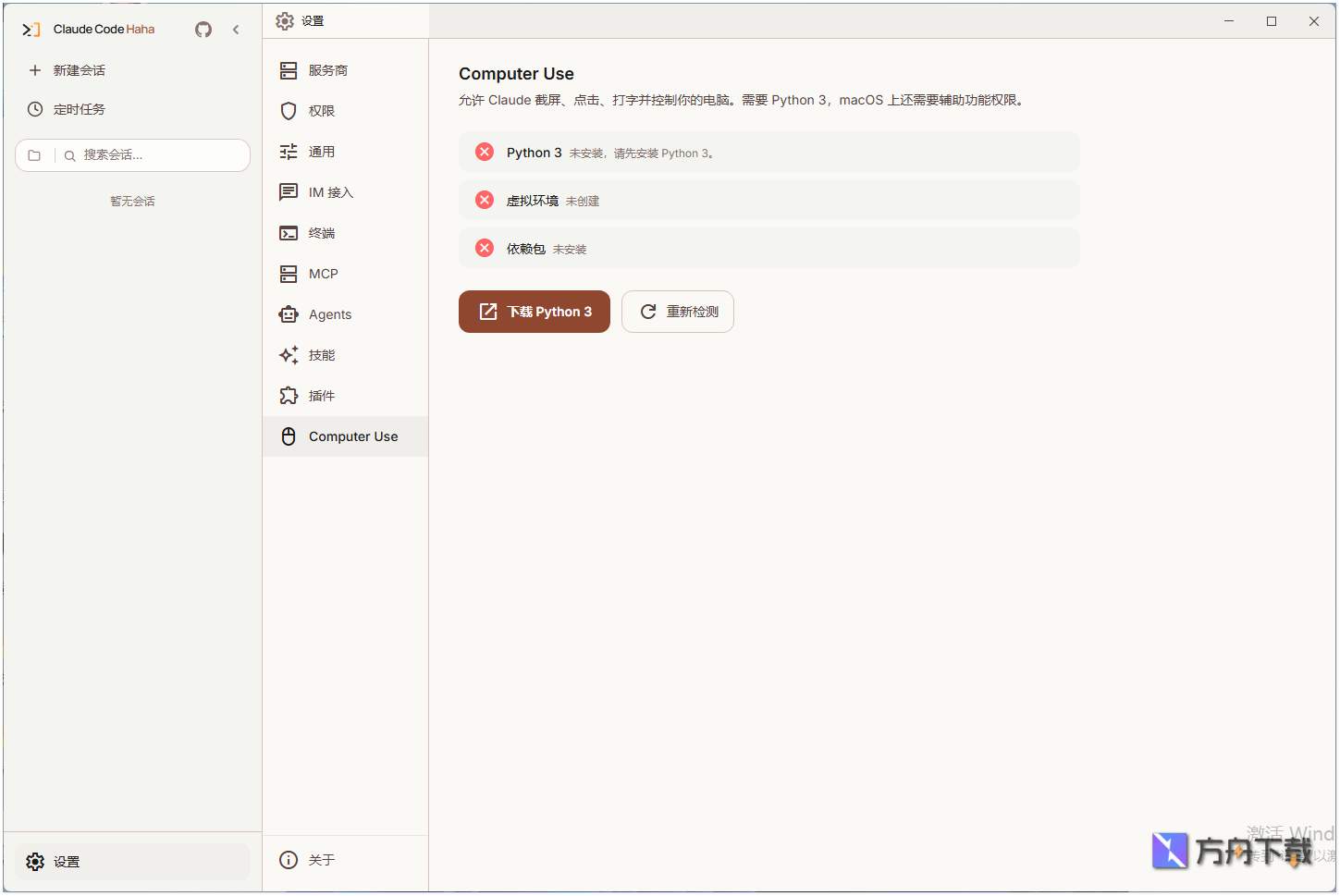Open the MCP settings page
This screenshot has width=1340, height=896.
(x=323, y=274)
